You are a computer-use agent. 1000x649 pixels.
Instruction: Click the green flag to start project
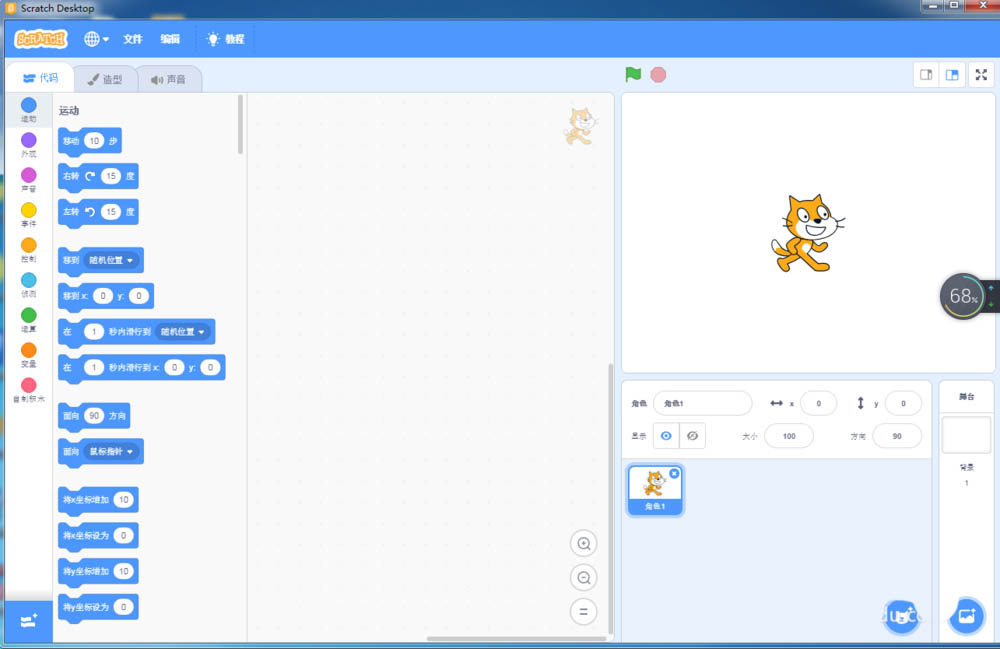pyautogui.click(x=631, y=74)
